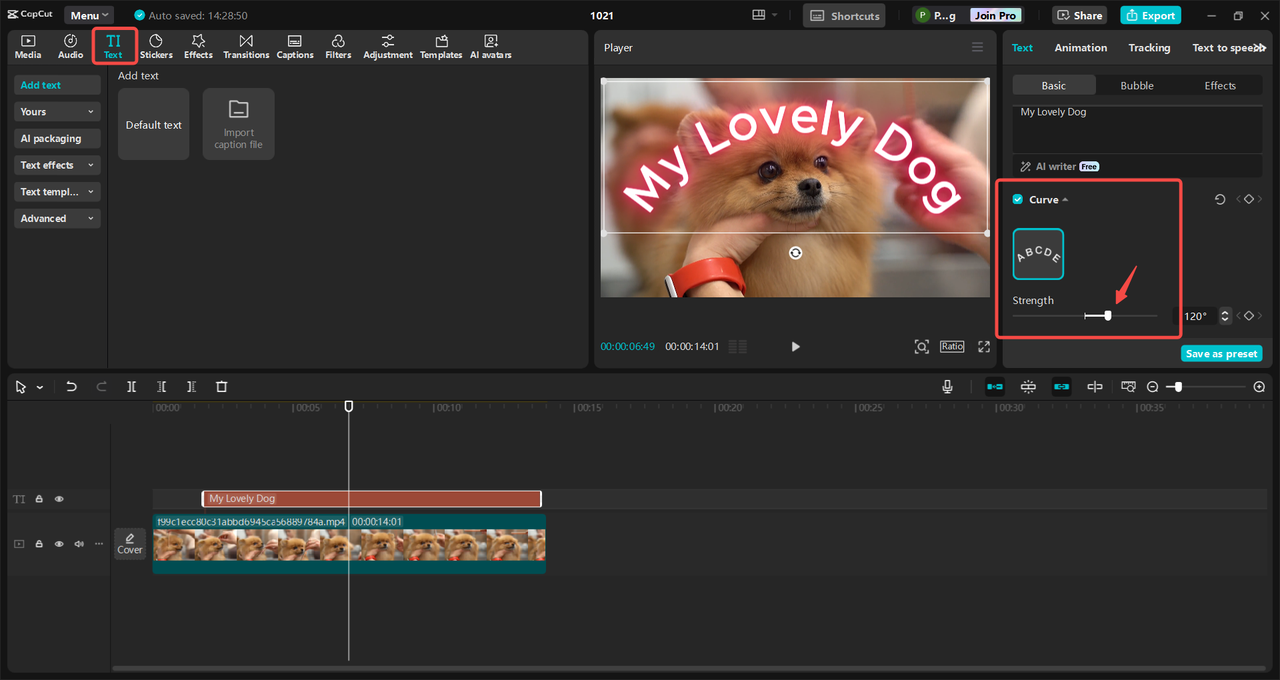Open the AI avatars panel

point(491,46)
